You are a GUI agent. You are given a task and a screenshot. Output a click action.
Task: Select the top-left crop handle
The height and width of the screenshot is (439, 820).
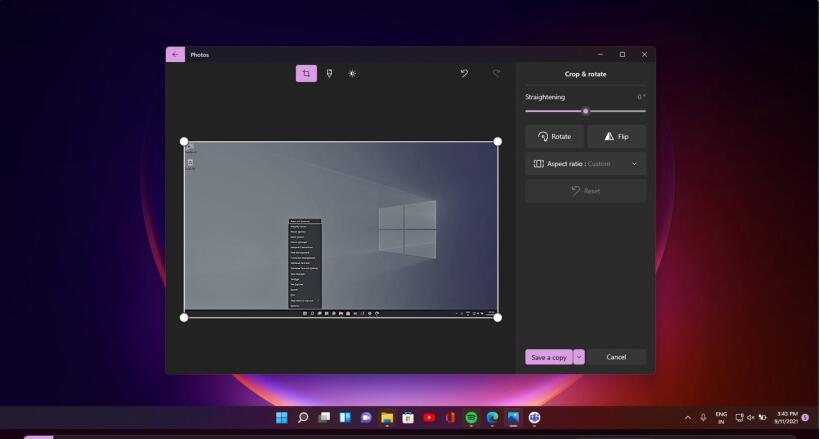point(184,141)
